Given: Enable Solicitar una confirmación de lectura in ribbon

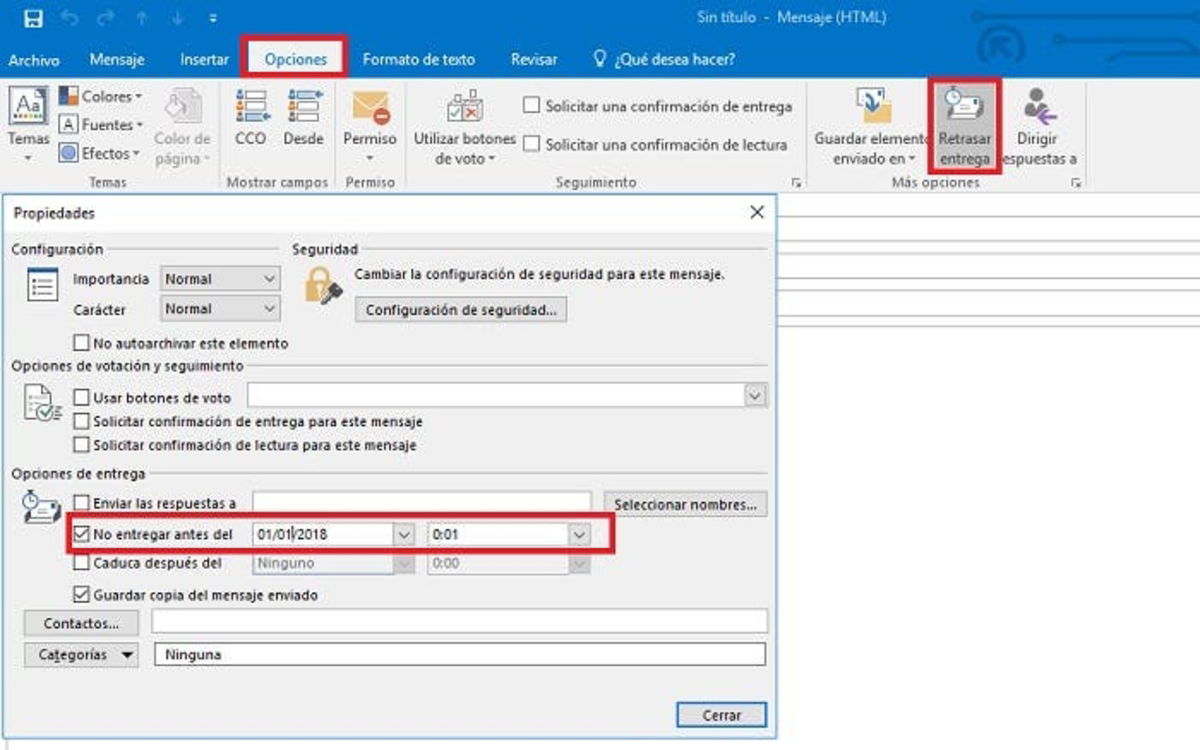Looking at the screenshot, I should [532, 145].
